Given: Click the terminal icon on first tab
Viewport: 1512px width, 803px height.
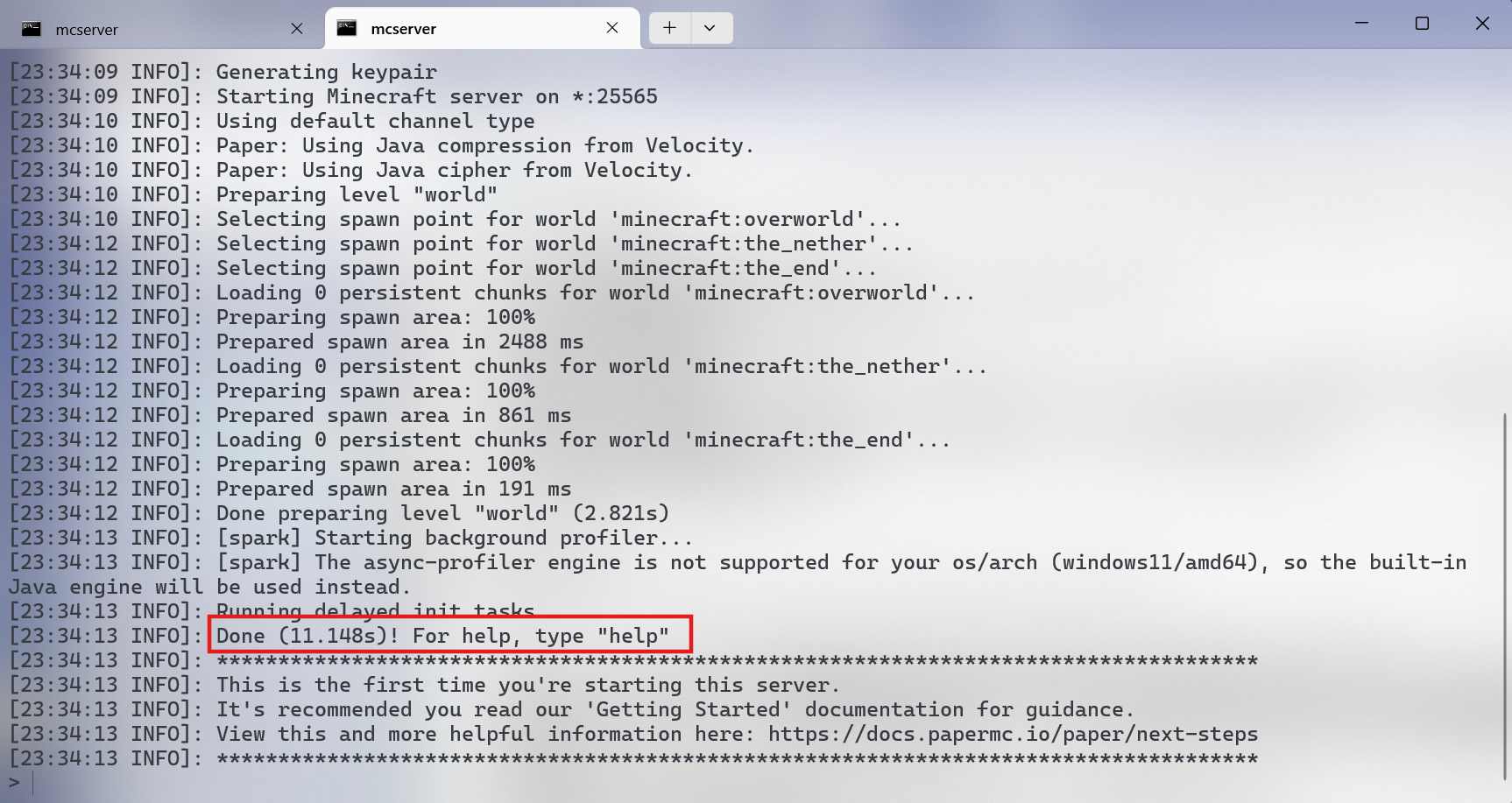Looking at the screenshot, I should pyautogui.click(x=32, y=29).
